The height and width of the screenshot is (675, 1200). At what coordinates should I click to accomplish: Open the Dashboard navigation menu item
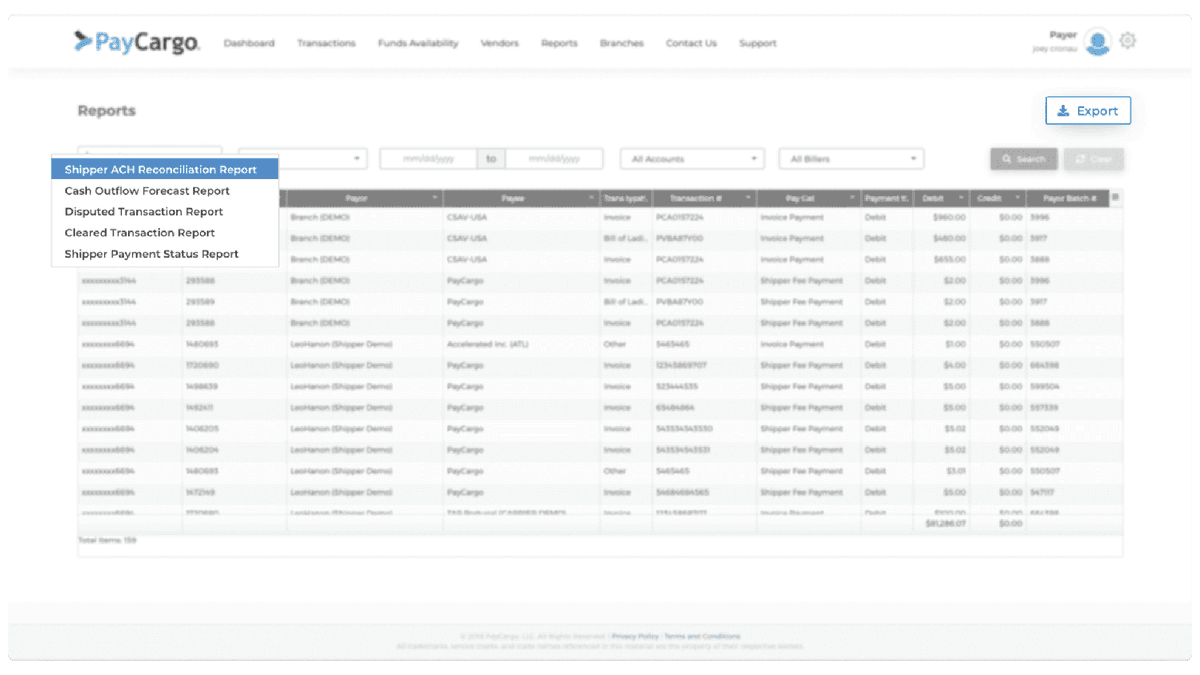coord(249,43)
